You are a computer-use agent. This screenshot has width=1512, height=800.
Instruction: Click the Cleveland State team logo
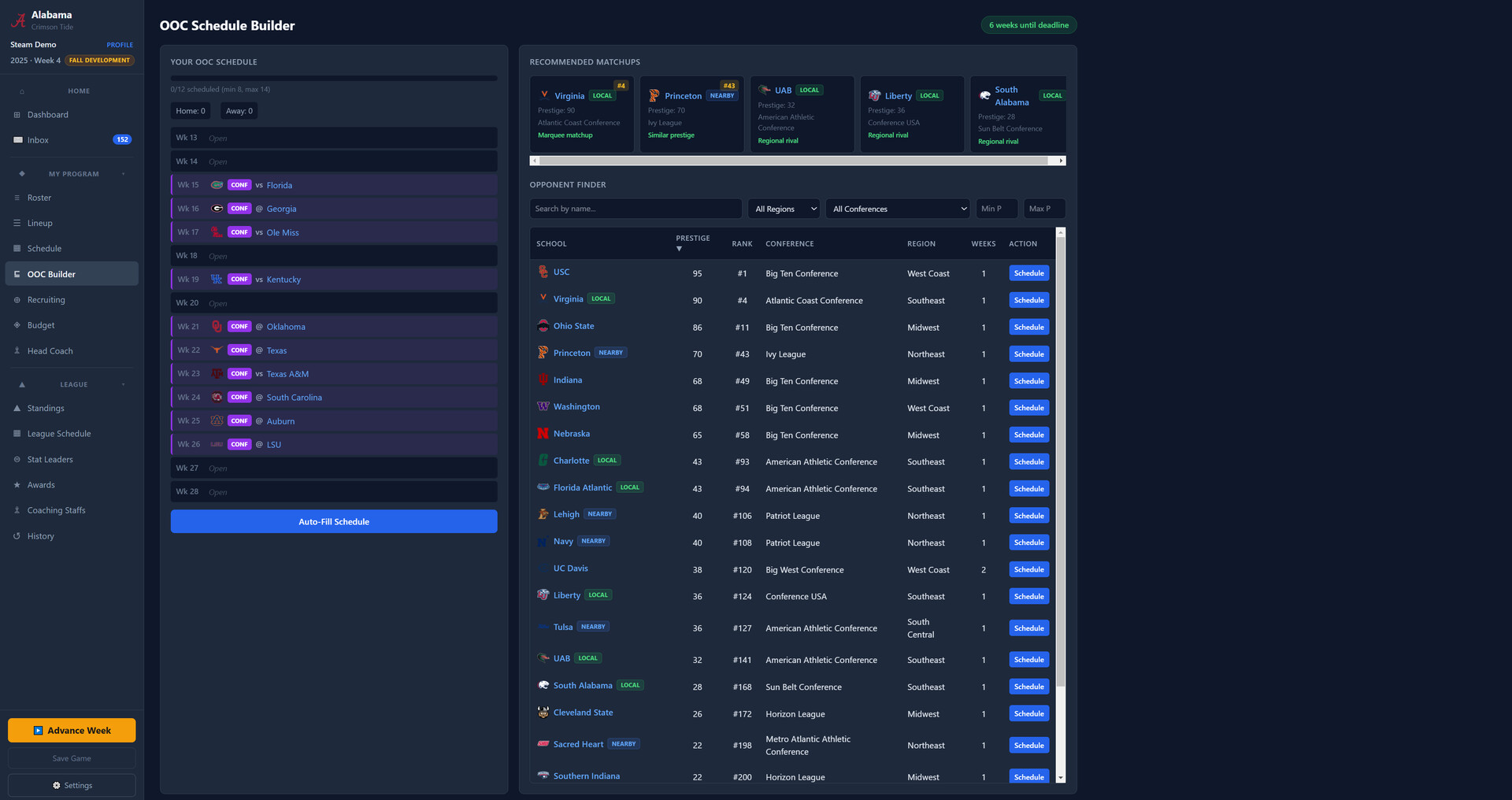pos(543,713)
